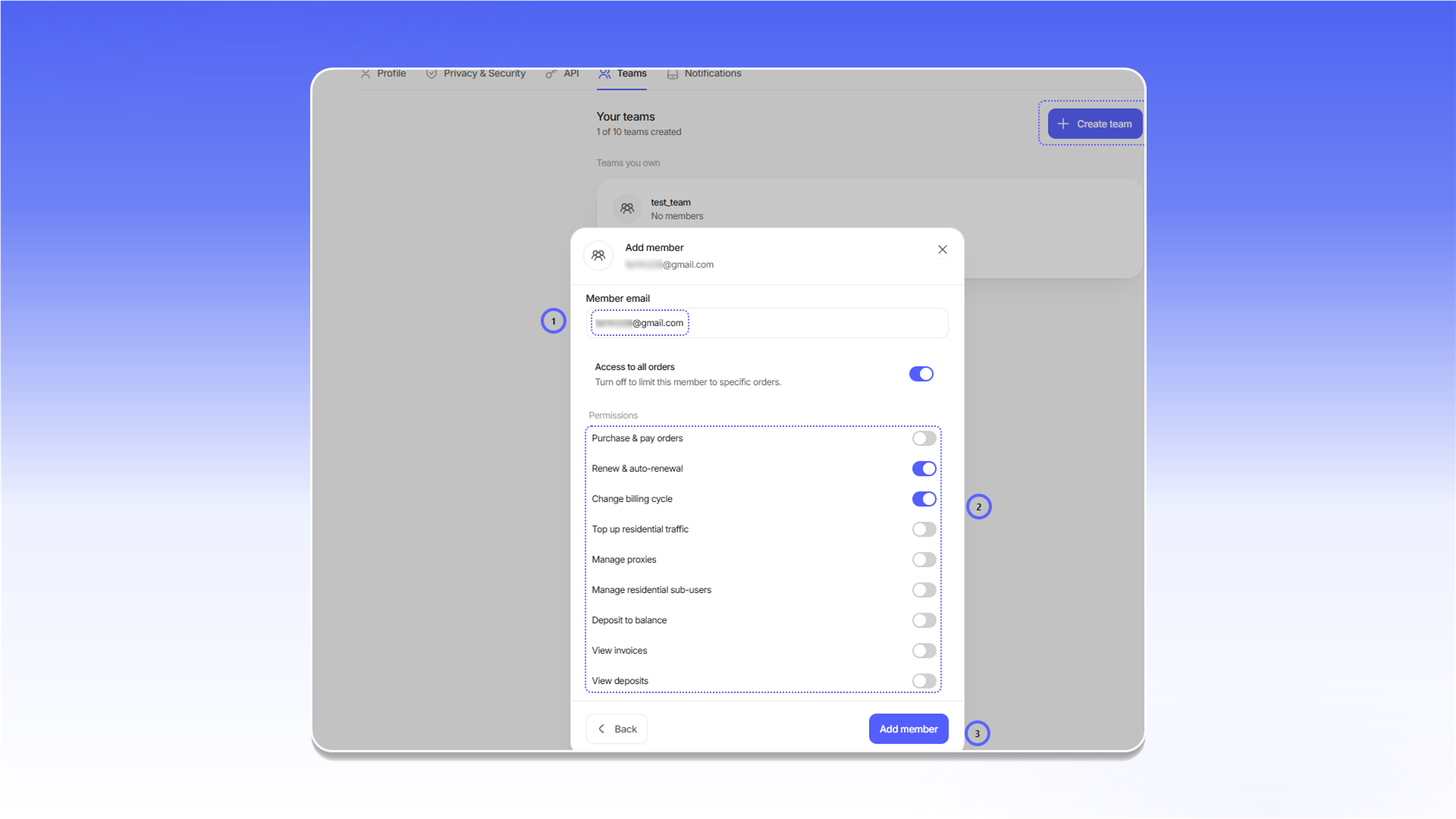Click 'Turn off to limit this member' description
Screen dimensions: 1456x819
click(x=688, y=382)
